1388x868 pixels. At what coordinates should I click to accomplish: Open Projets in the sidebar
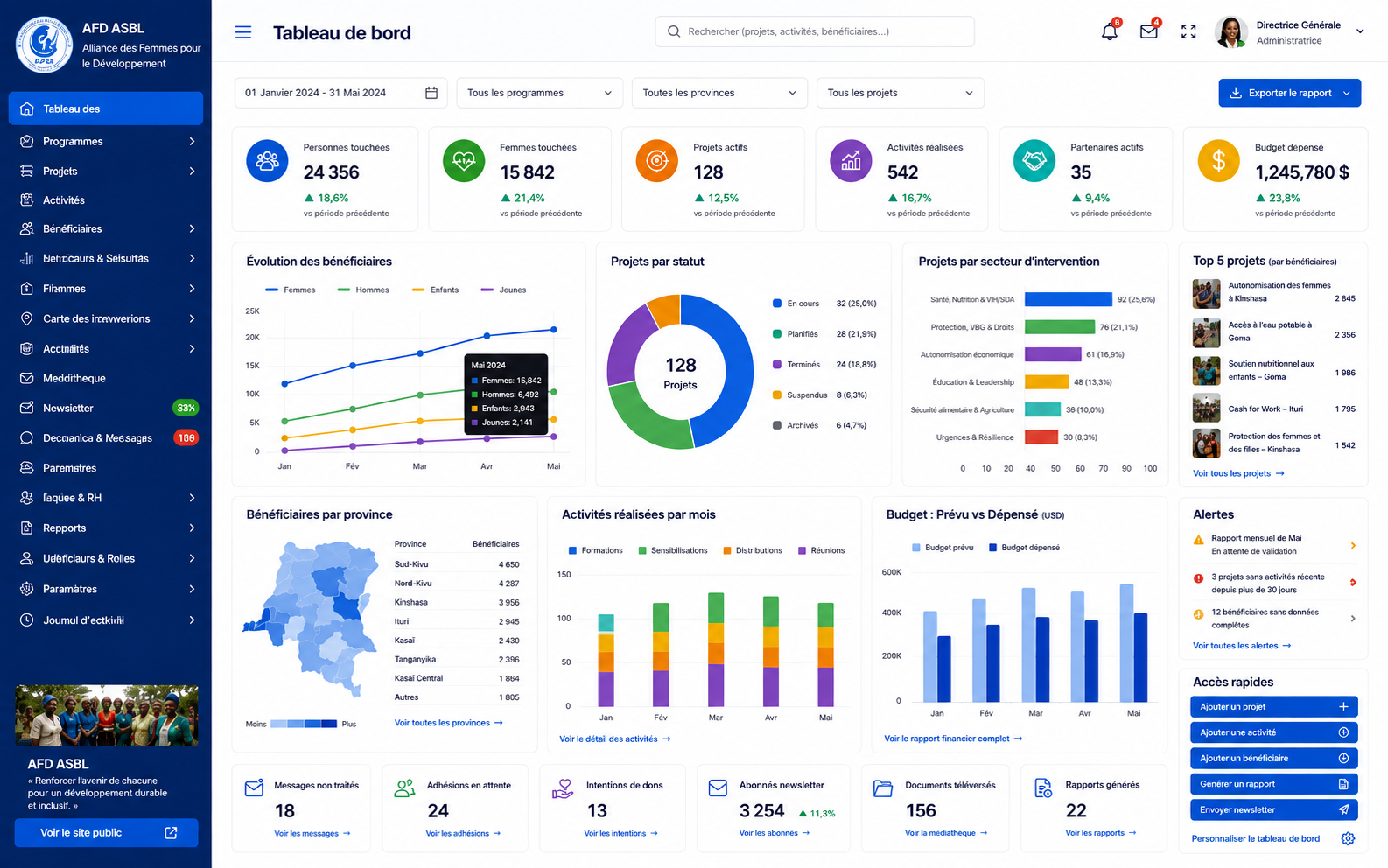[106, 171]
